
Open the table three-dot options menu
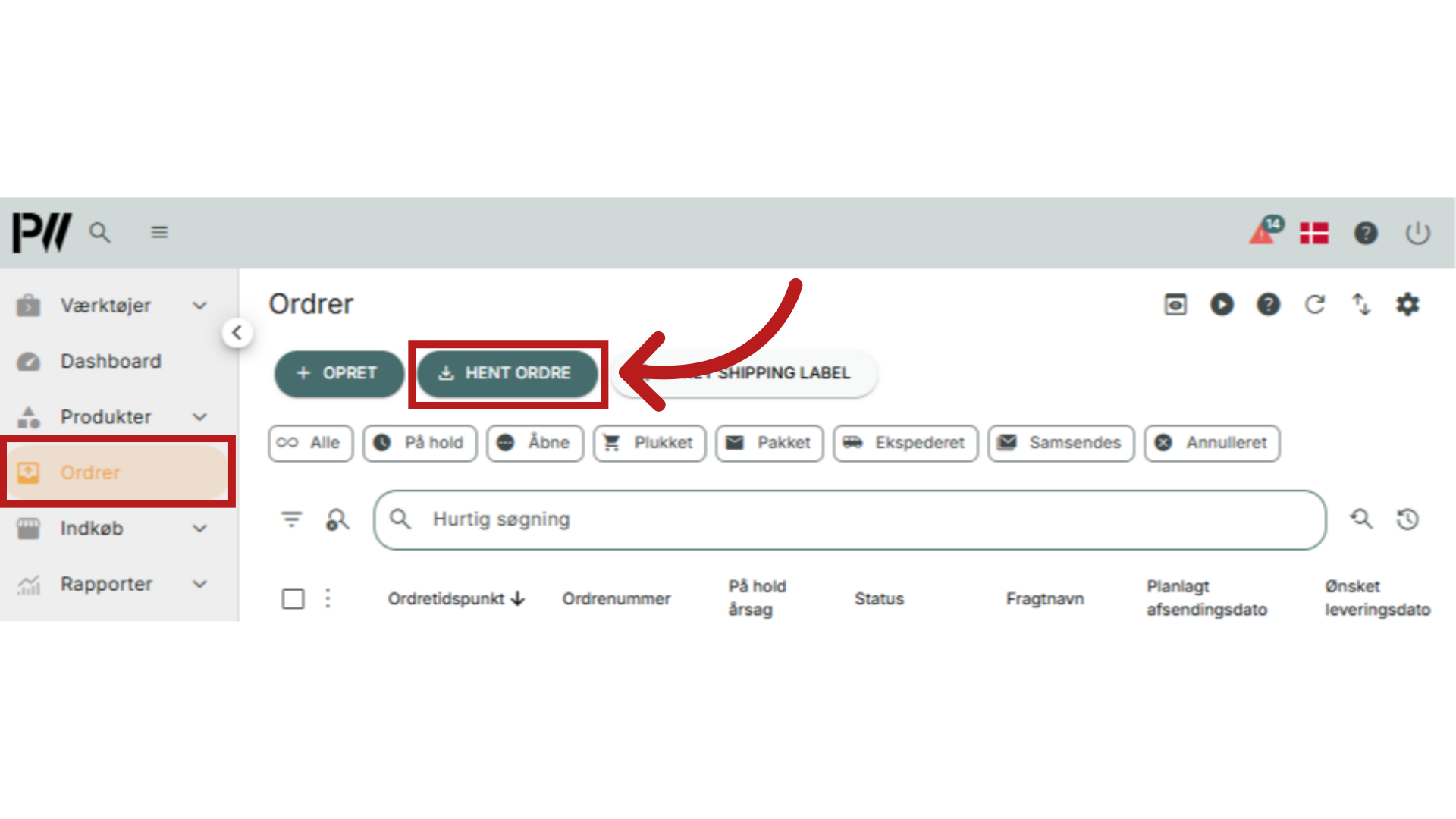(x=328, y=598)
